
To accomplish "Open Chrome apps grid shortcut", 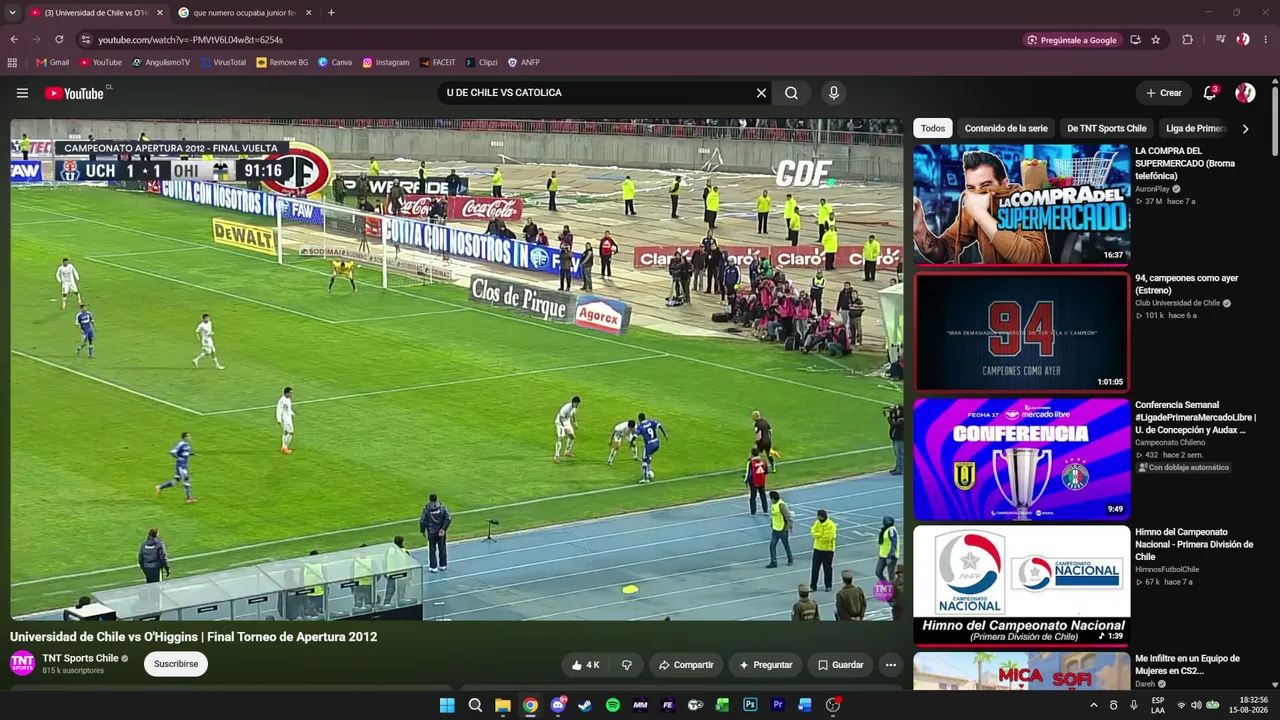I will pyautogui.click(x=12, y=62).
